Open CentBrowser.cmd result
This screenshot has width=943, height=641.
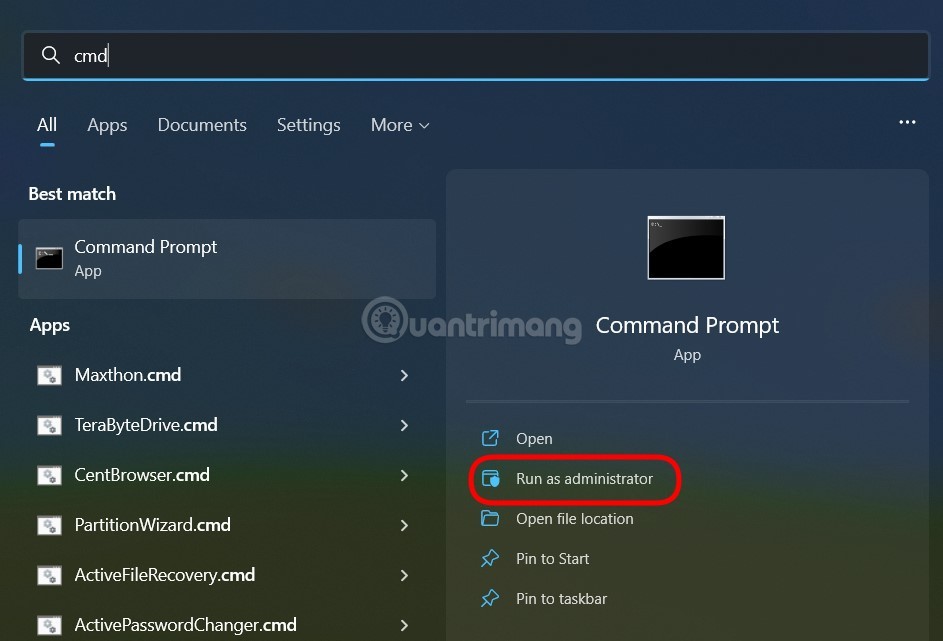click(142, 475)
